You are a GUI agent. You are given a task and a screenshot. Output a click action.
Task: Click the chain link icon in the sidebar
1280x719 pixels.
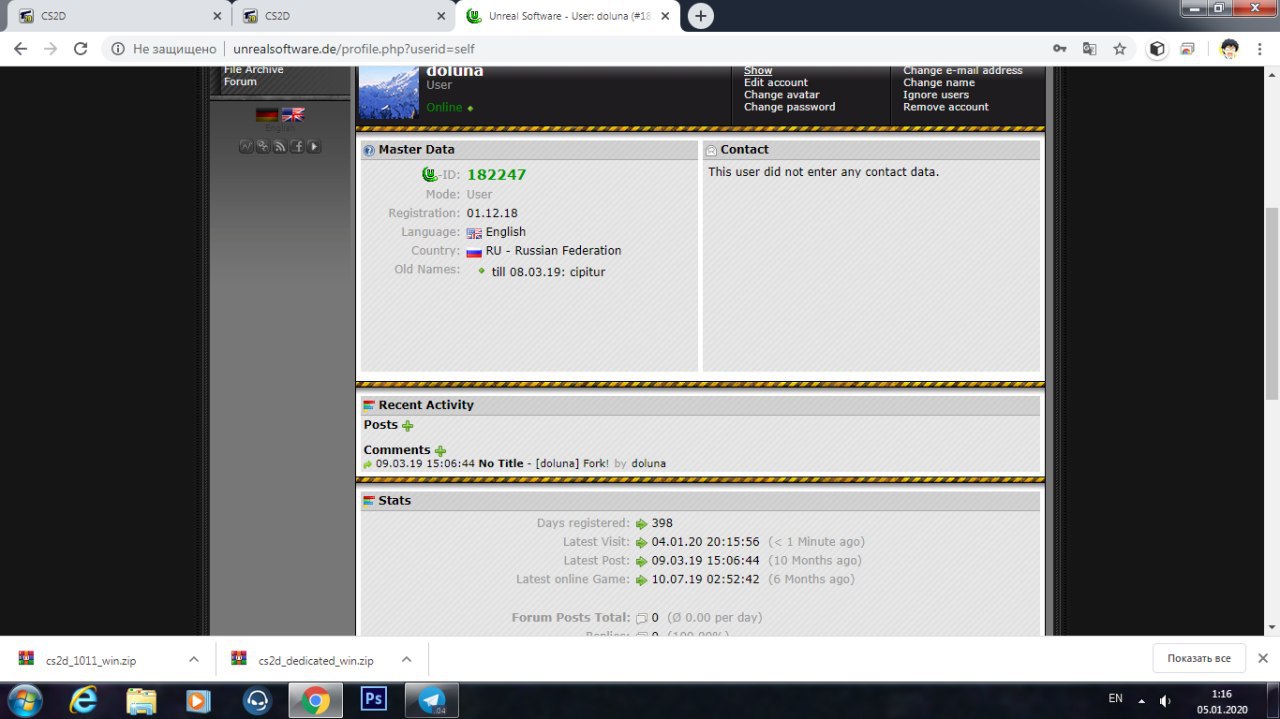263,146
